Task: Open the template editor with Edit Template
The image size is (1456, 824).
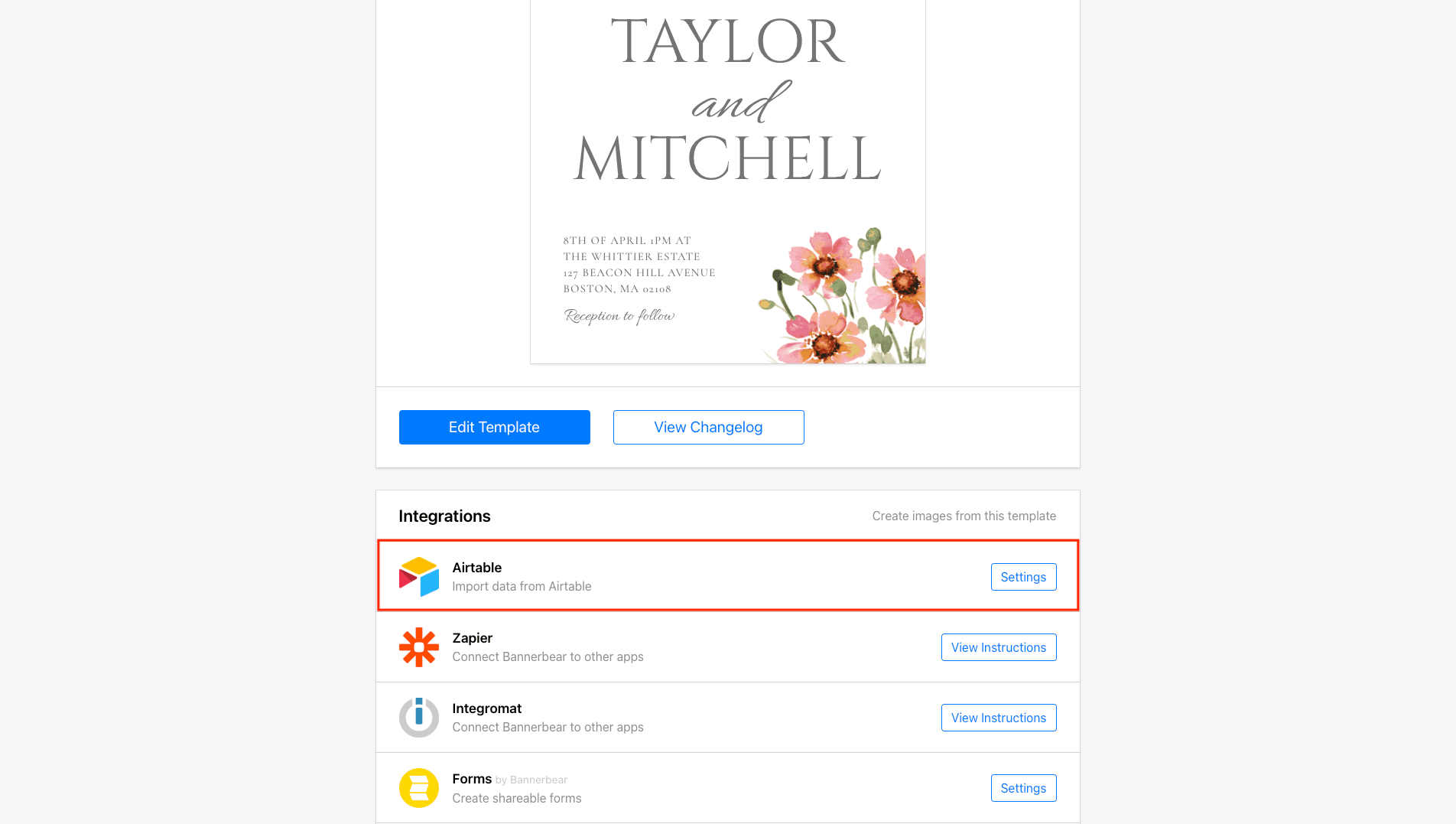Action: pyautogui.click(x=494, y=427)
